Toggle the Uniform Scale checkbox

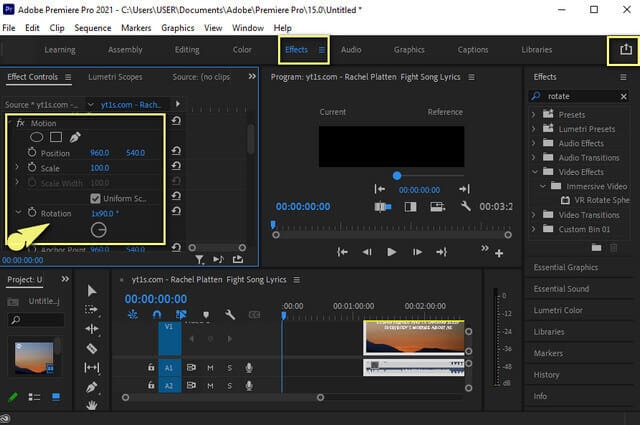coord(96,198)
